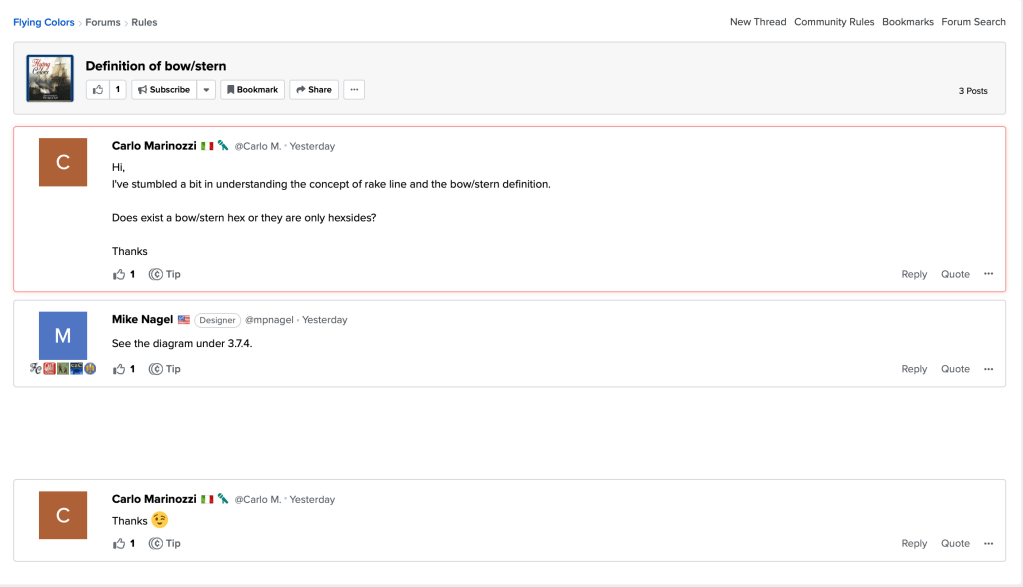Screen dimensions: 1023x587
Task: Quote Carlo's first post
Action: point(955,274)
